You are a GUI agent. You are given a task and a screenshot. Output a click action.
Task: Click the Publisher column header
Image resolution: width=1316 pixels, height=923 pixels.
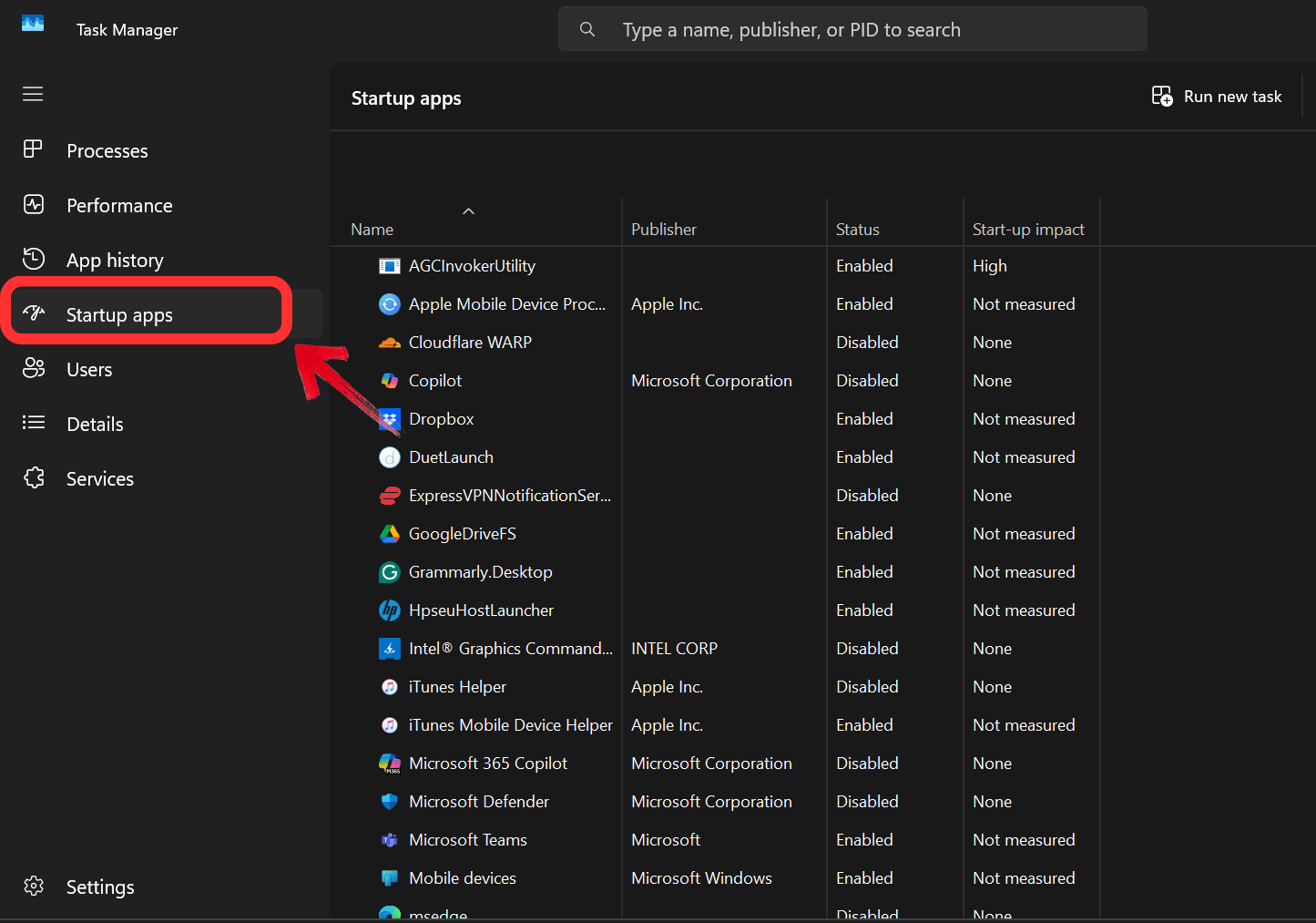[664, 229]
